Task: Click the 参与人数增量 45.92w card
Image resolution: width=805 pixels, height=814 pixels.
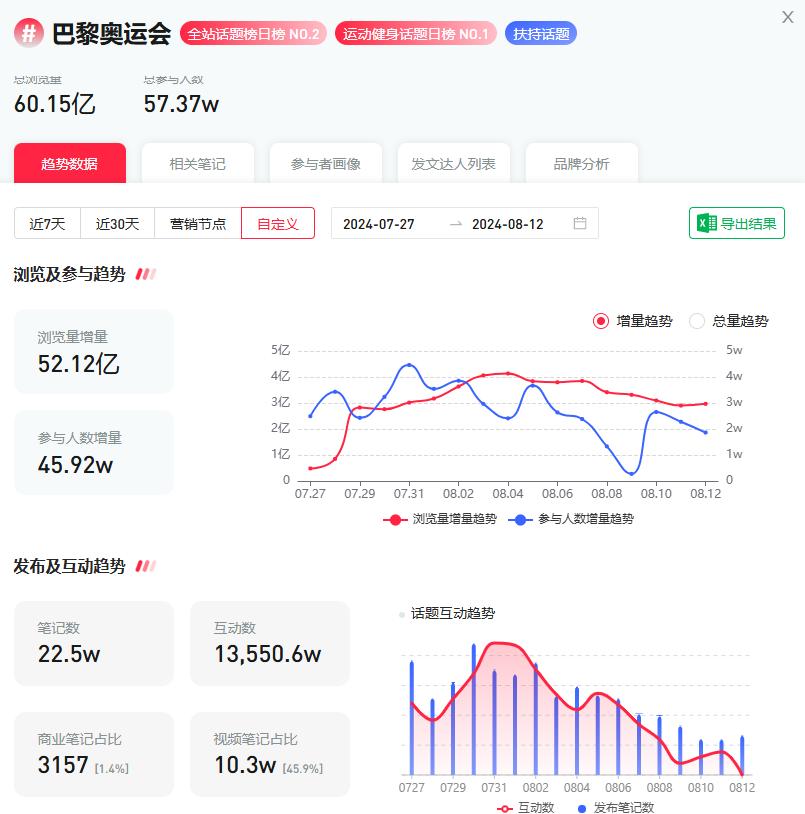Action: click(x=94, y=452)
